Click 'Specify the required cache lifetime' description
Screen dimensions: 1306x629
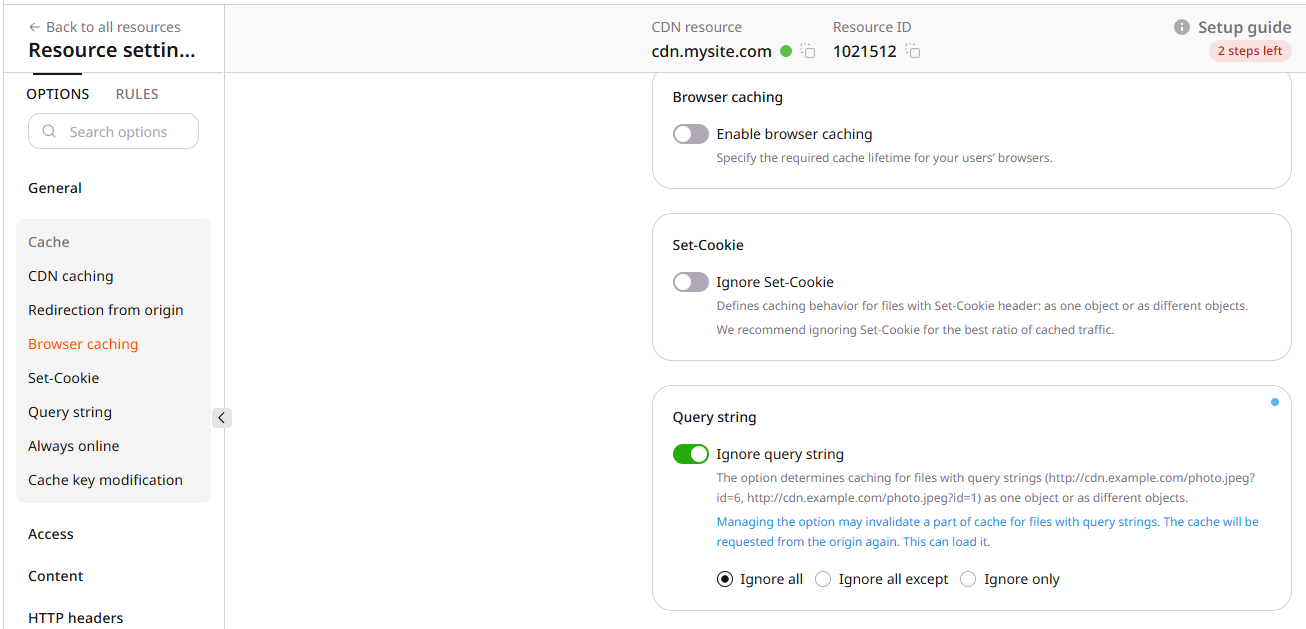pos(885,158)
